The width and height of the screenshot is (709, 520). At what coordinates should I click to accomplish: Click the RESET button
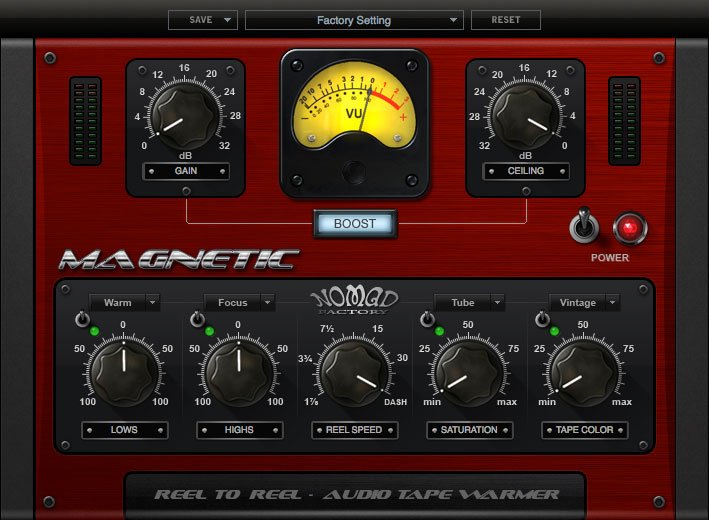point(506,20)
